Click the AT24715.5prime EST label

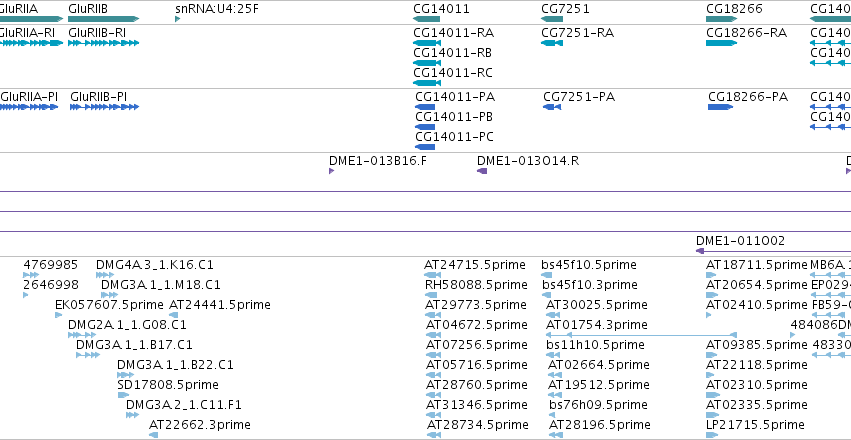[475, 265]
